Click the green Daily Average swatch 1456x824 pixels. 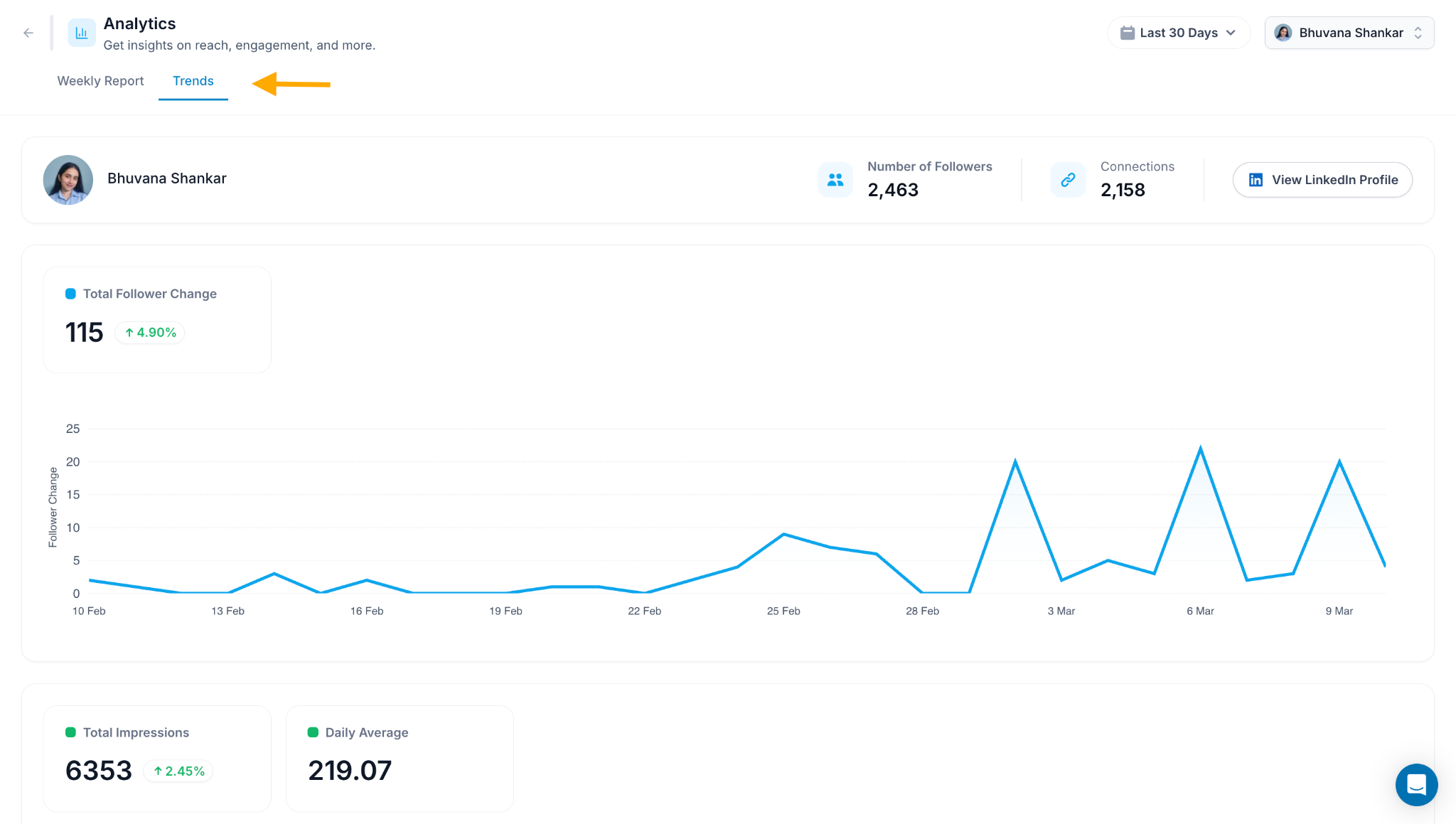click(x=313, y=732)
